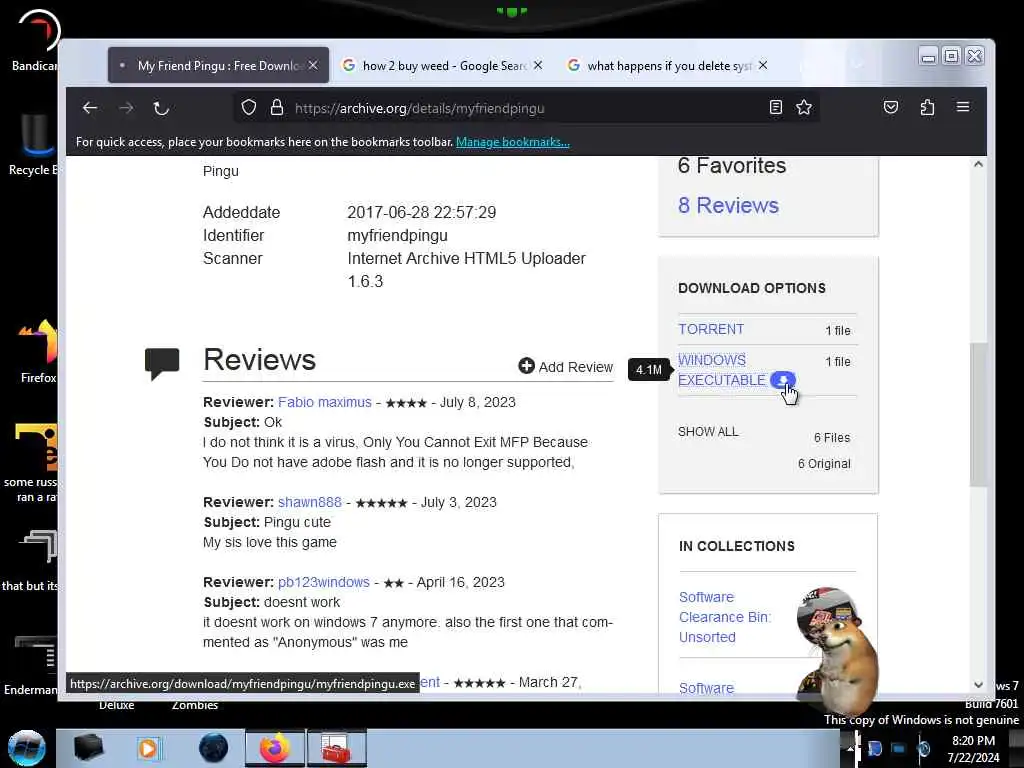Close the how 2 buy weed tab
Image resolution: width=1024 pixels, height=768 pixels.
coord(537,65)
